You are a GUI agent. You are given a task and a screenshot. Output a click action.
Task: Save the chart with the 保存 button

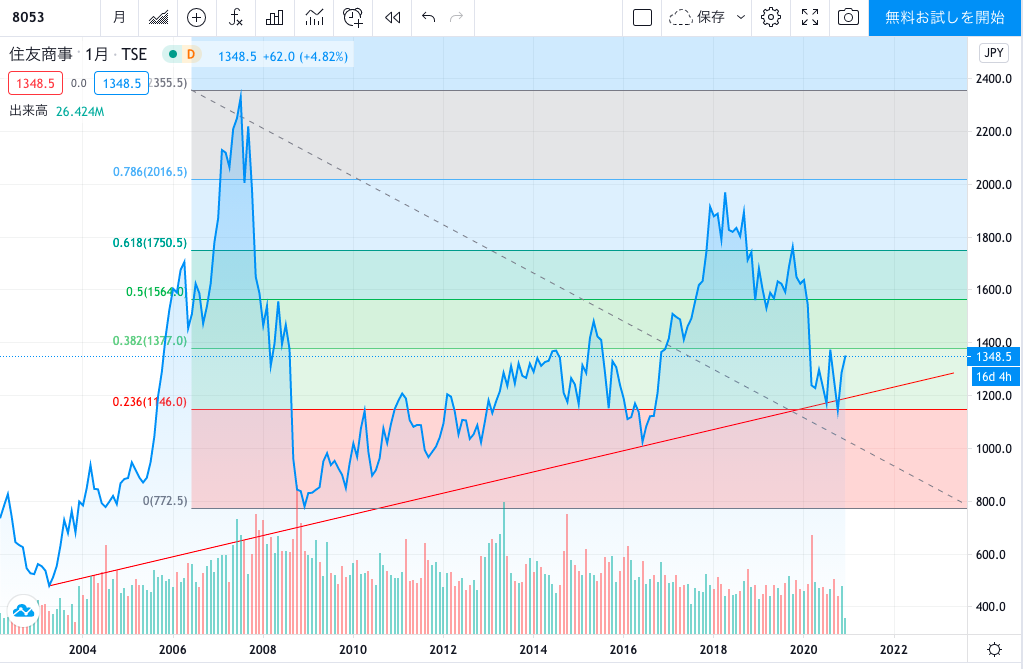(698, 18)
